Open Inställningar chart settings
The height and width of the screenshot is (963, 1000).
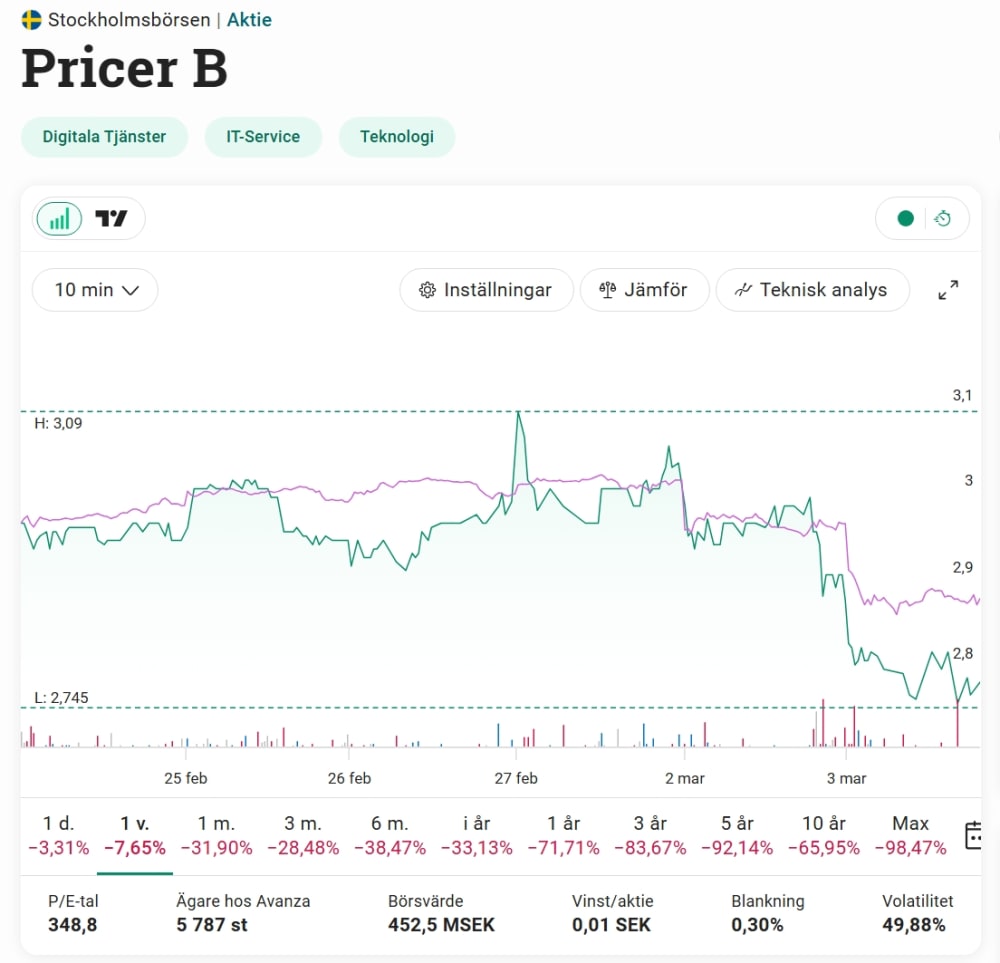[486, 290]
